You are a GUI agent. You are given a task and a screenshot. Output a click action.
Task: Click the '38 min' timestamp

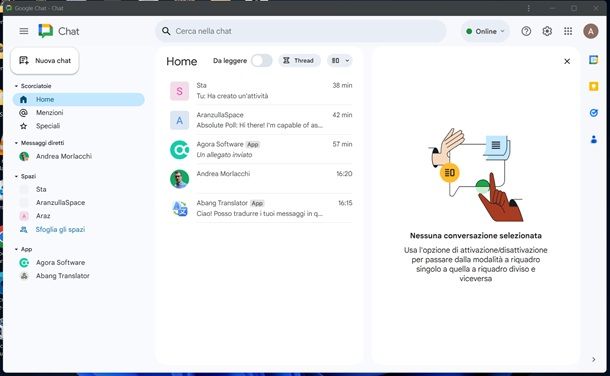click(342, 86)
